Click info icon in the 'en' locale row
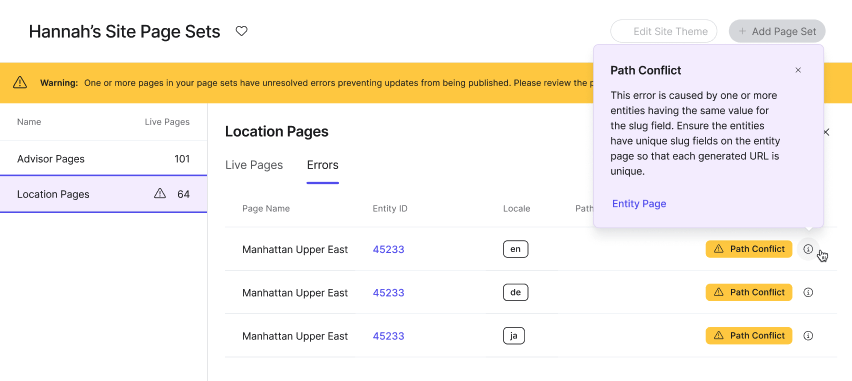852x381 pixels. (808, 249)
